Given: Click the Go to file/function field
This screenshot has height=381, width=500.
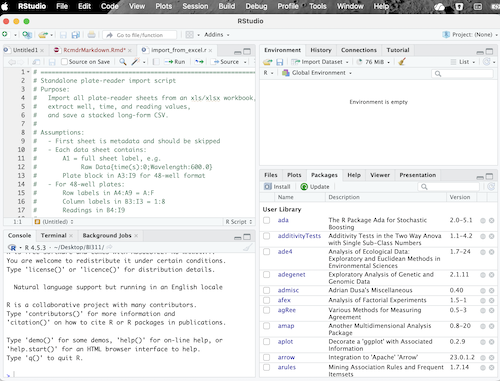Looking at the screenshot, I should point(140,35).
